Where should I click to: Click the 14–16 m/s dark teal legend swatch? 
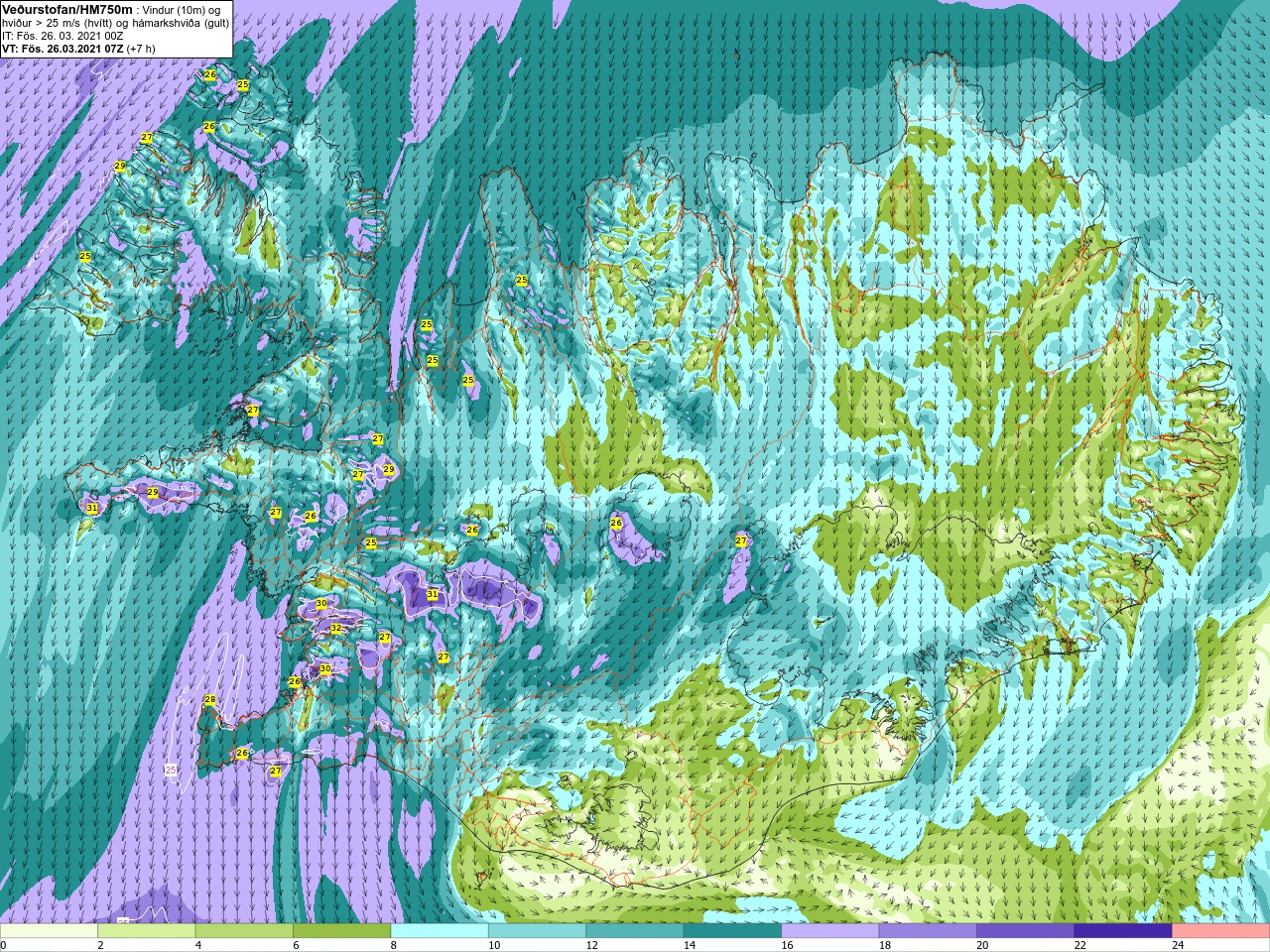click(732, 931)
